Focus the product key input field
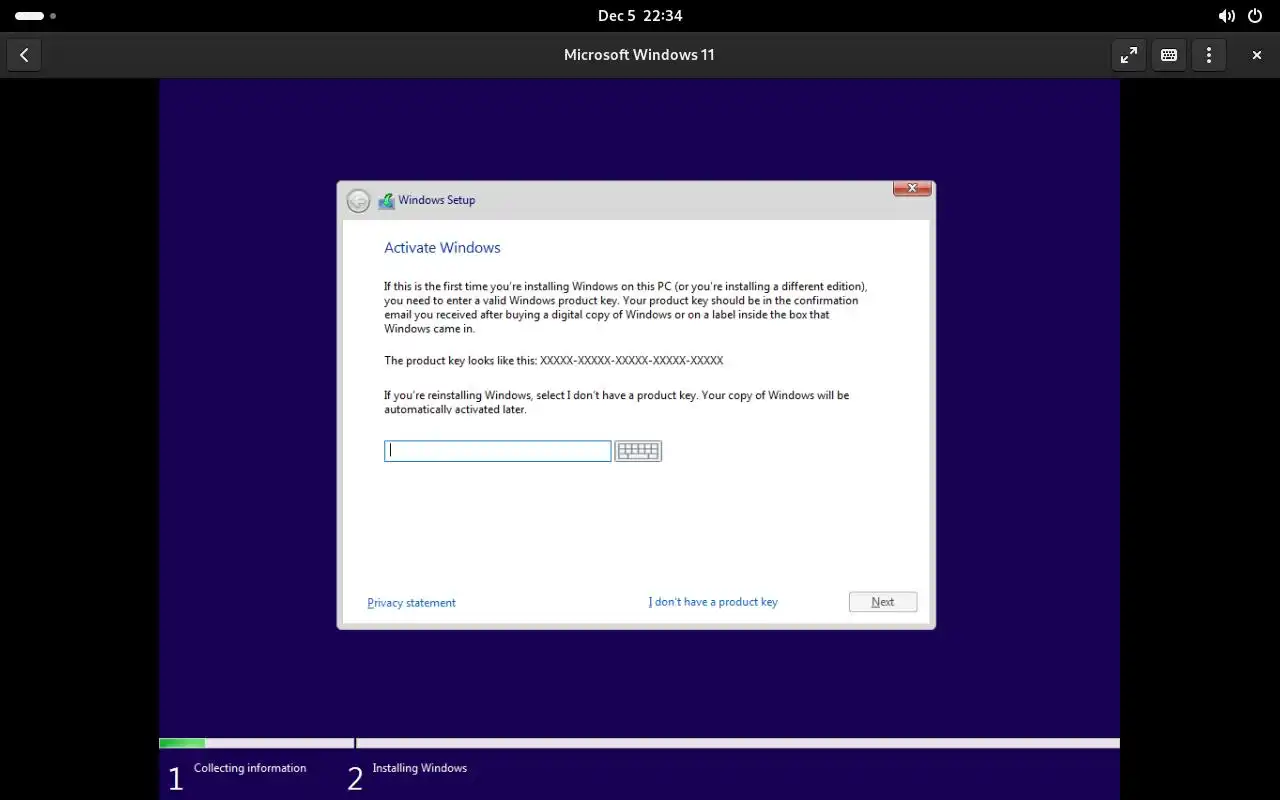Screen dimensions: 1280x800 click(x=497, y=451)
